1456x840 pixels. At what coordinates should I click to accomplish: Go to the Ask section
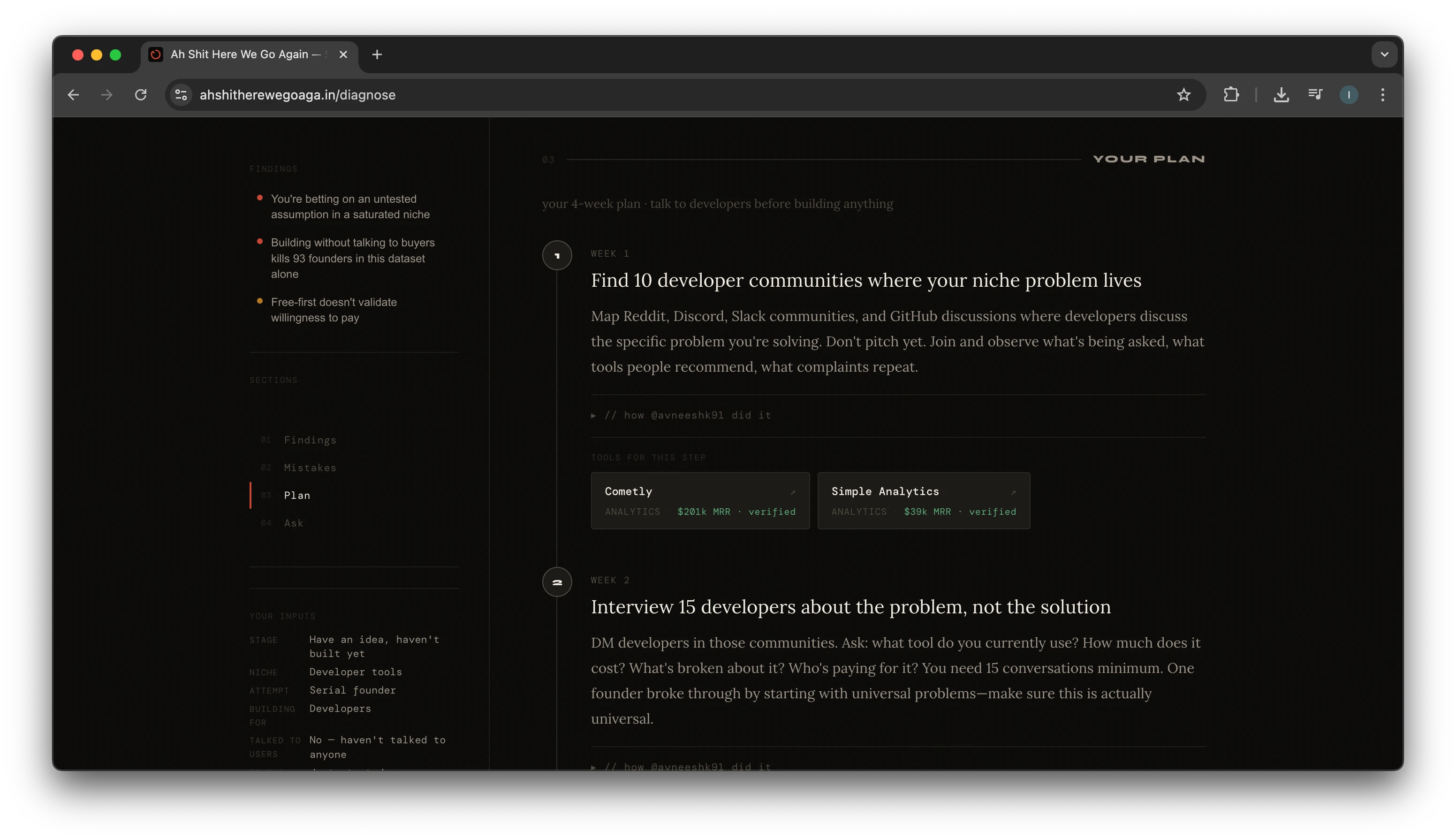tap(294, 523)
